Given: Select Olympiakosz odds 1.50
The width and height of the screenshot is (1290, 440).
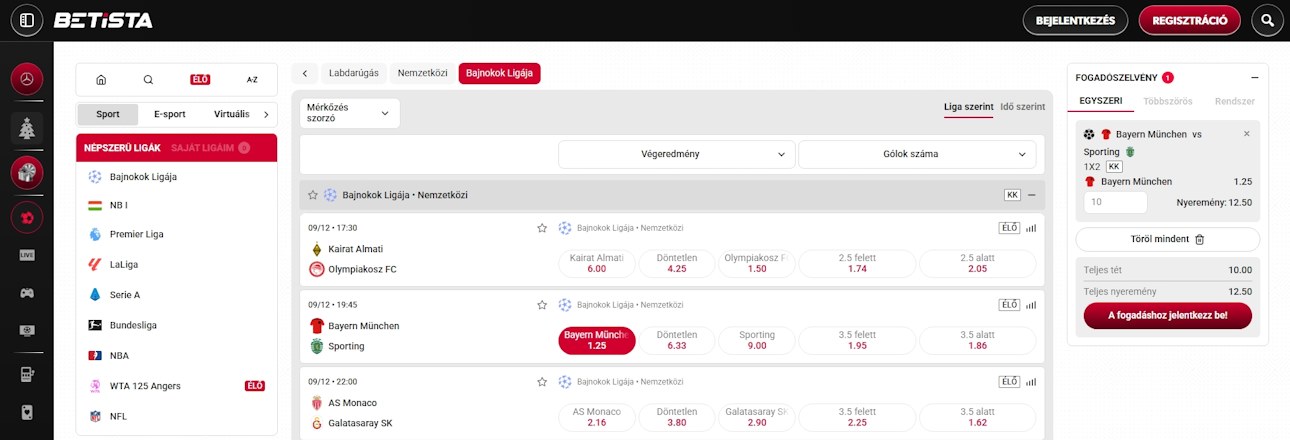Looking at the screenshot, I should 756,263.
